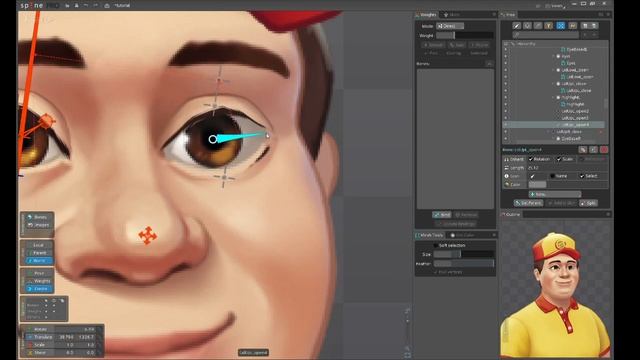Toggle the Name checkbox in bone properties
This screenshot has width=640, height=360.
(552, 176)
